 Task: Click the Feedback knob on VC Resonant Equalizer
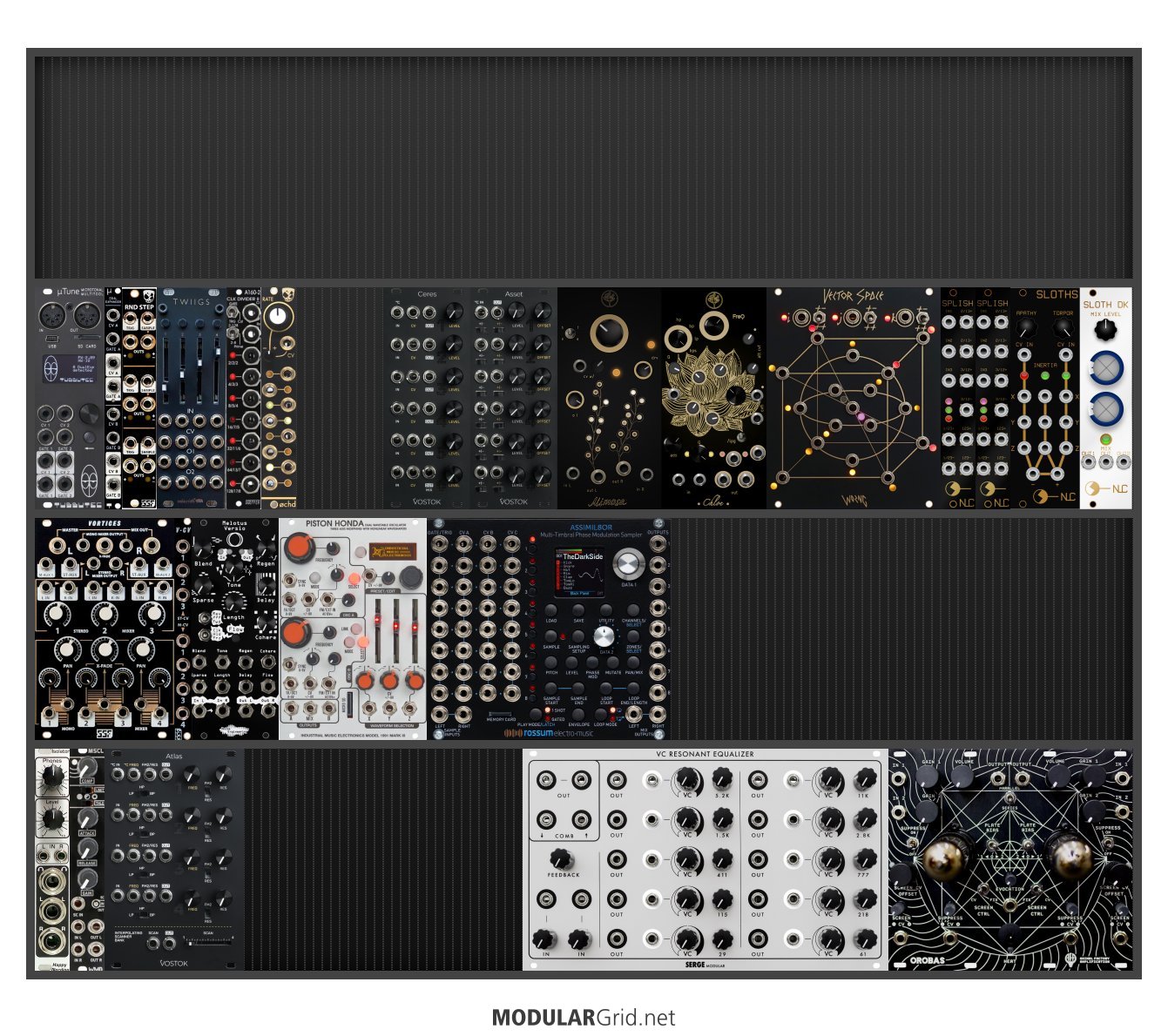coord(562,858)
